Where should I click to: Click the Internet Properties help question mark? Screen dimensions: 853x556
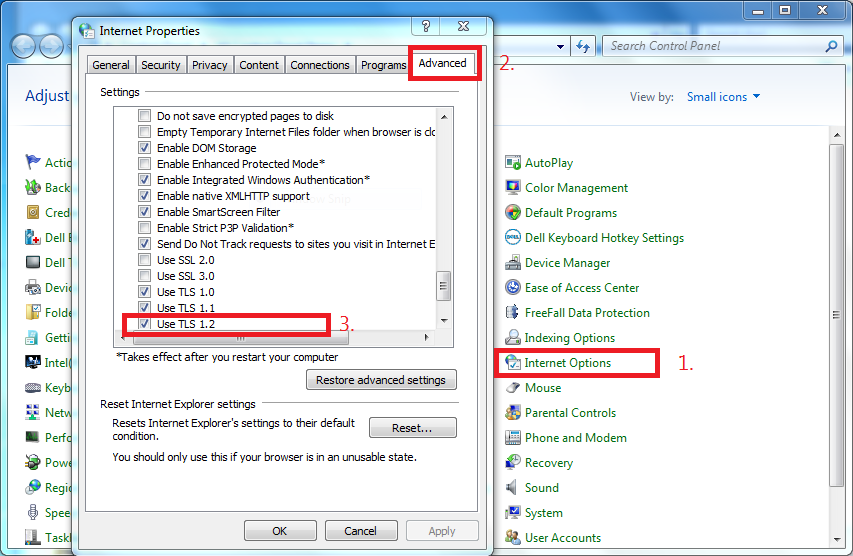[426, 26]
